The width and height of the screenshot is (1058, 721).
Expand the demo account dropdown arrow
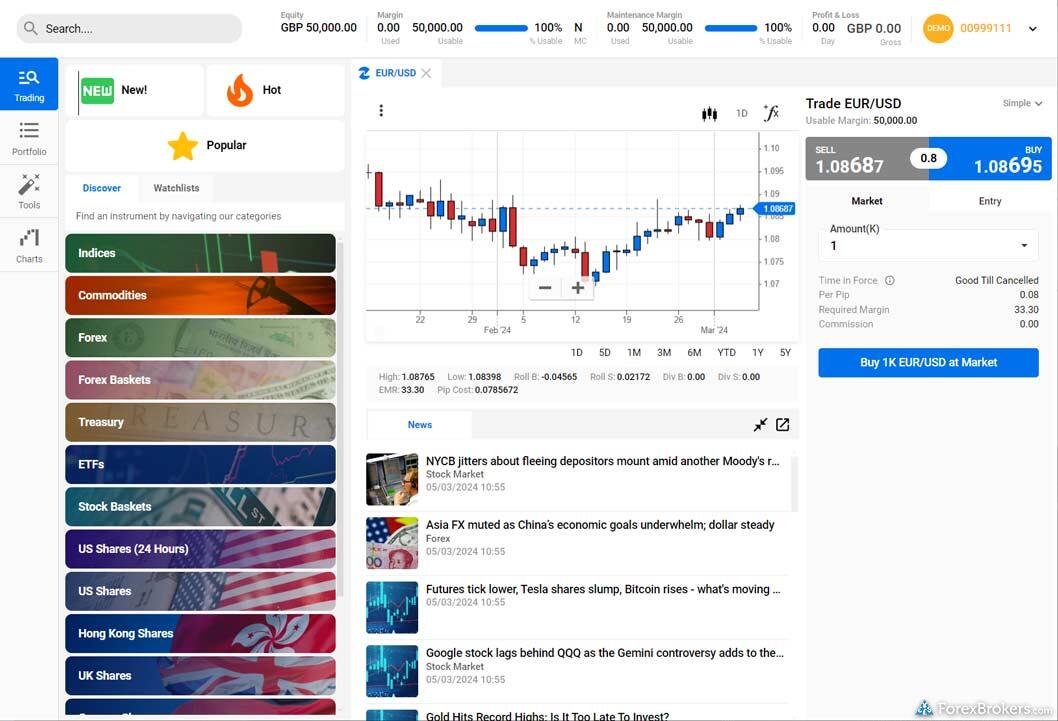pyautogui.click(x=1032, y=29)
